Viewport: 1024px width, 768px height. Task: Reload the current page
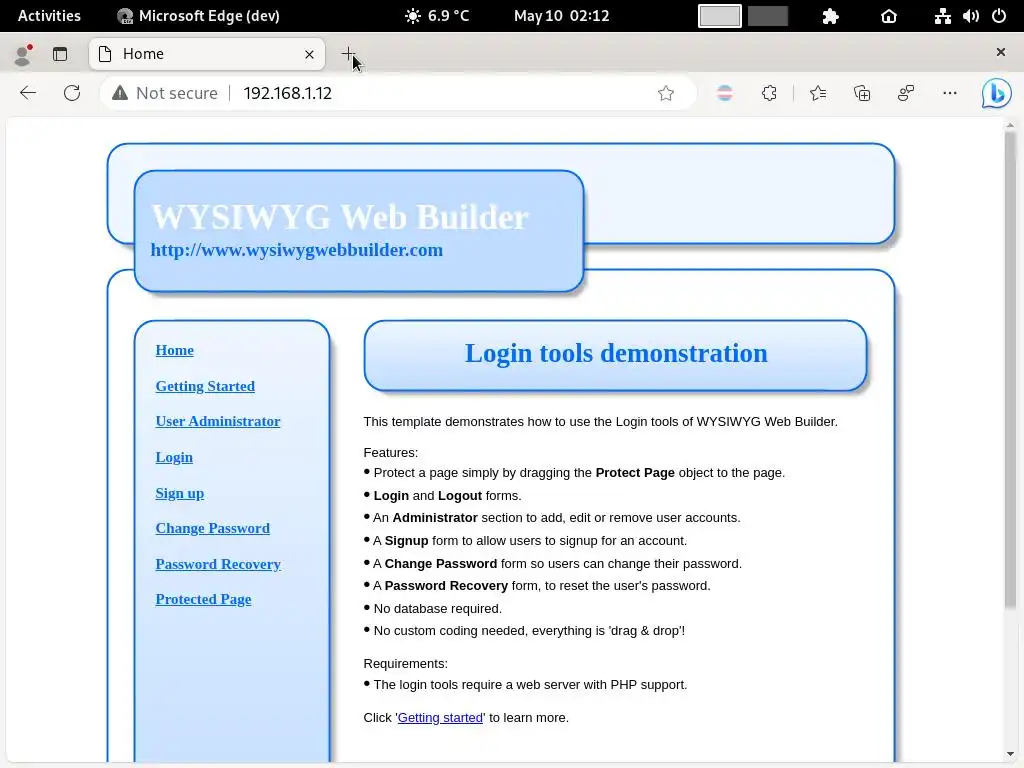(x=72, y=93)
